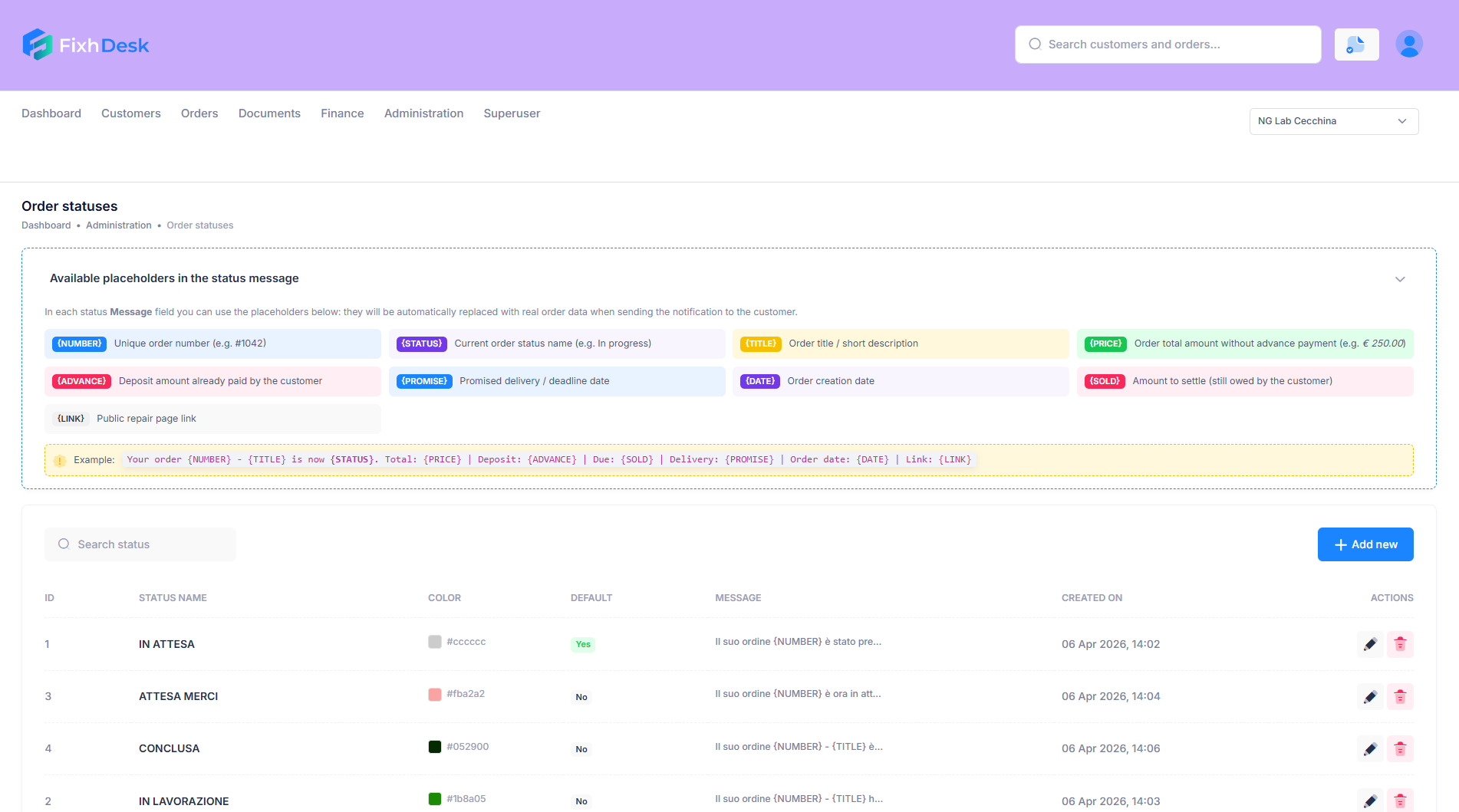
Task: Click the Add new button
Action: click(x=1365, y=544)
